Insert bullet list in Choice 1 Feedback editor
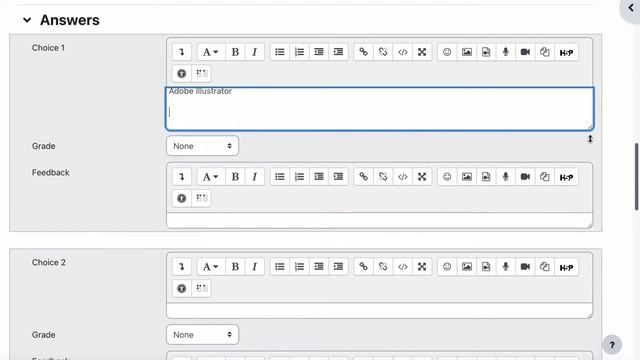 pos(280,177)
